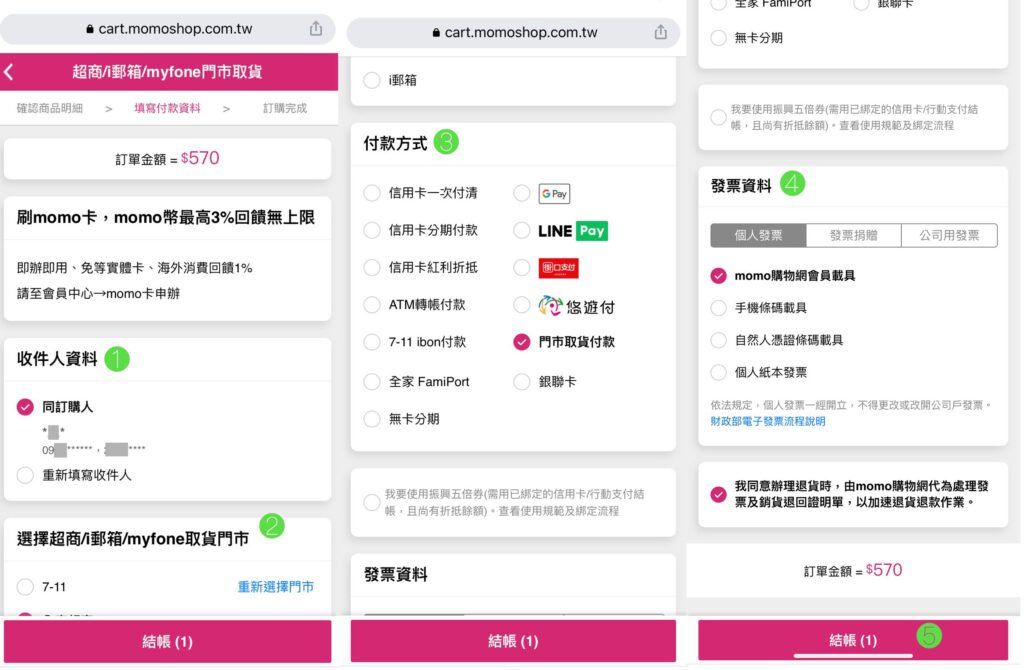
Task: Go to the 確認商品明細 step
Action: pos(50,108)
